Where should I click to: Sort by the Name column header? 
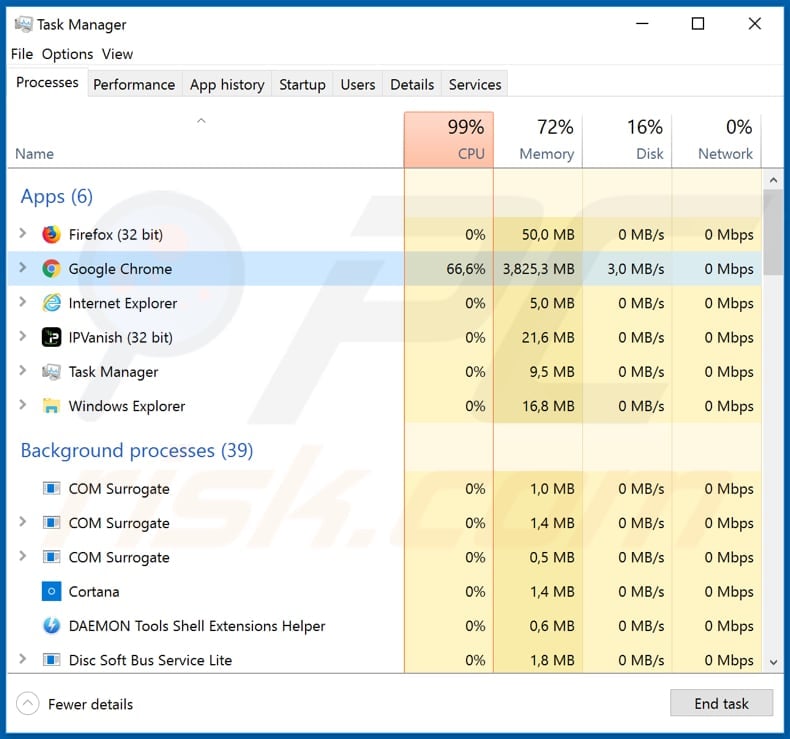(206, 140)
